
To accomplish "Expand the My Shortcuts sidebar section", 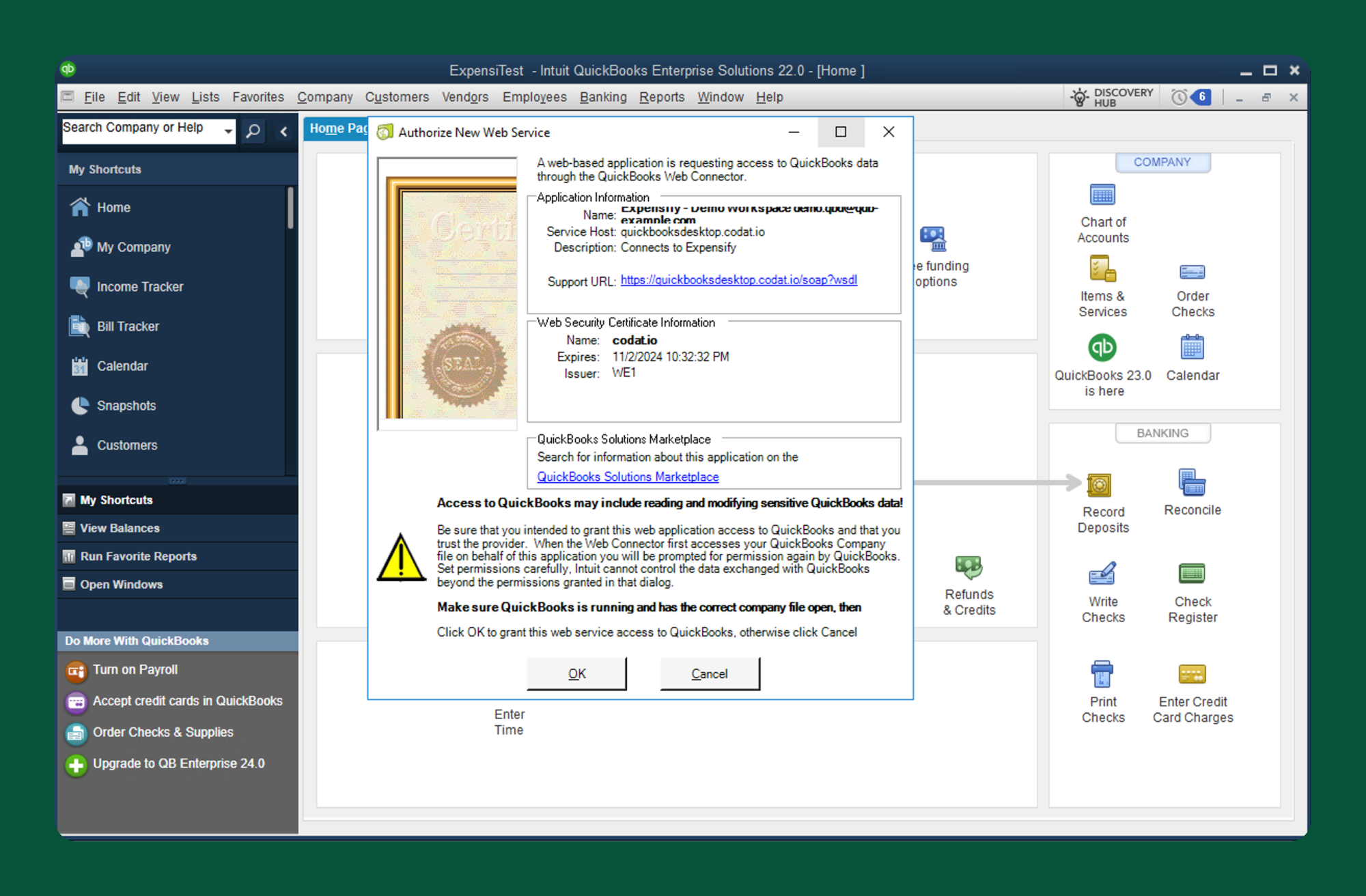I will click(x=116, y=499).
